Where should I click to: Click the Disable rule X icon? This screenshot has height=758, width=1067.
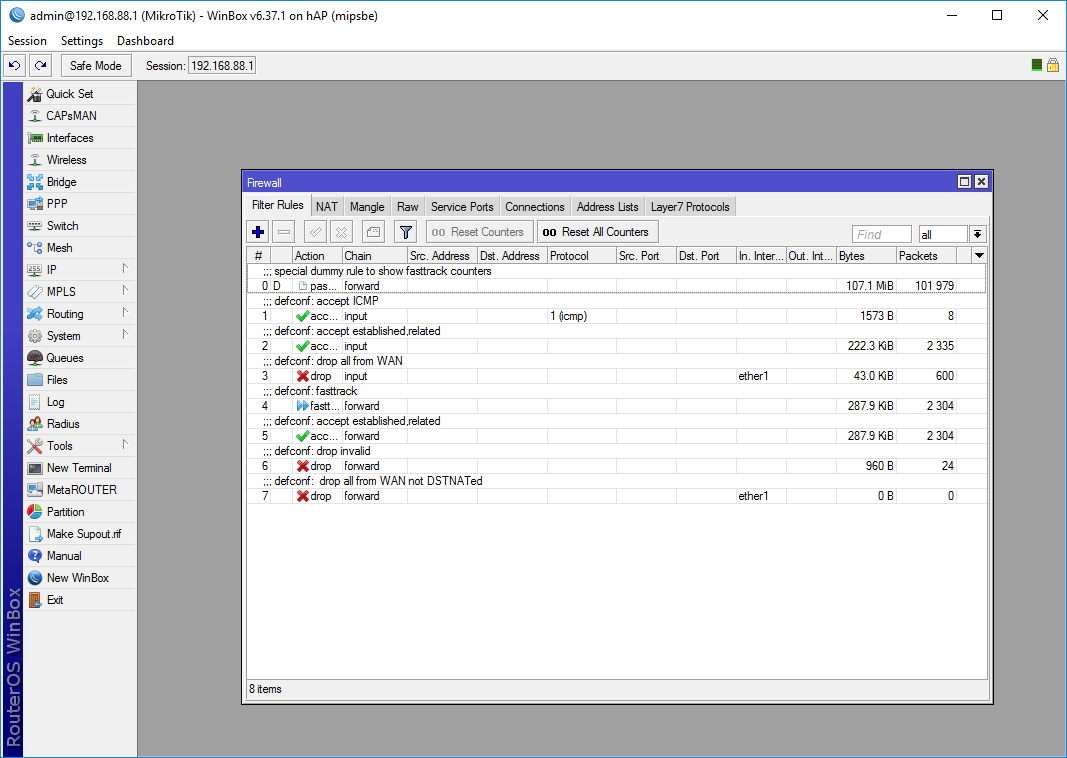pos(342,232)
